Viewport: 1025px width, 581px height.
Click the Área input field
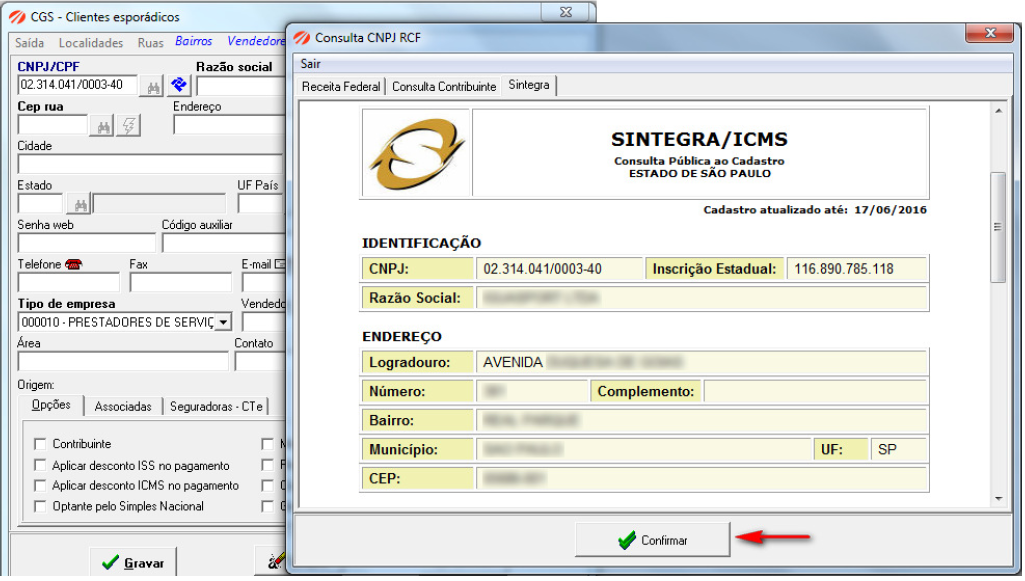click(123, 361)
